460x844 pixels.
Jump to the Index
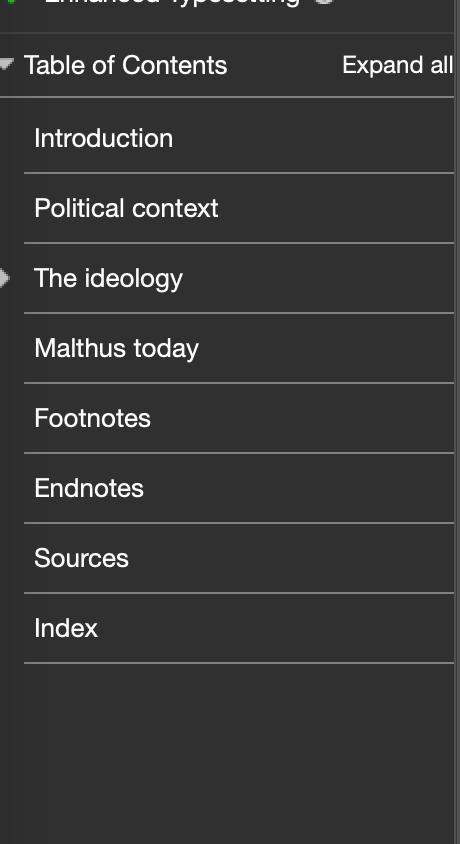coord(66,628)
